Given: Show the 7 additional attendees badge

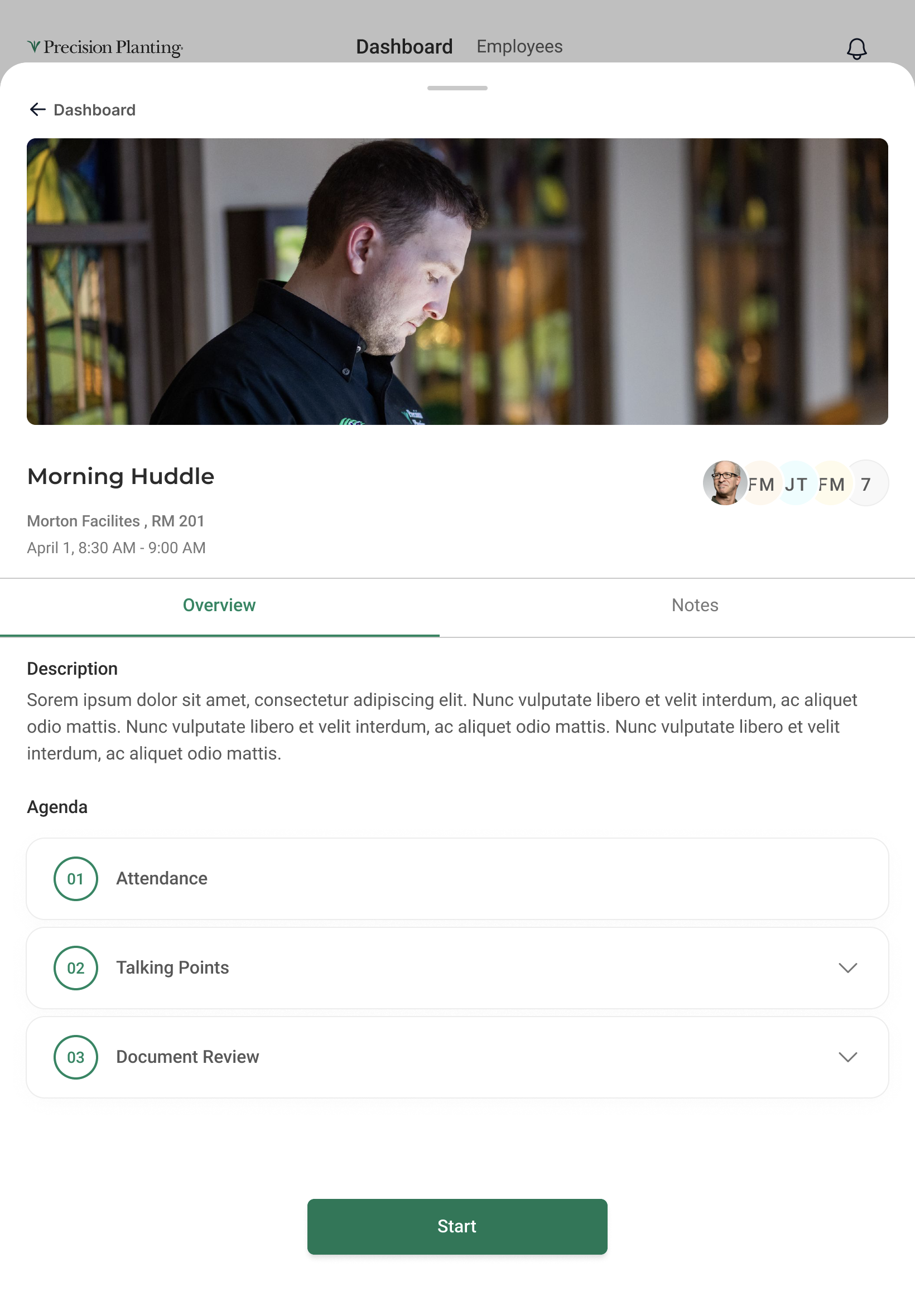Looking at the screenshot, I should pyautogui.click(x=866, y=483).
